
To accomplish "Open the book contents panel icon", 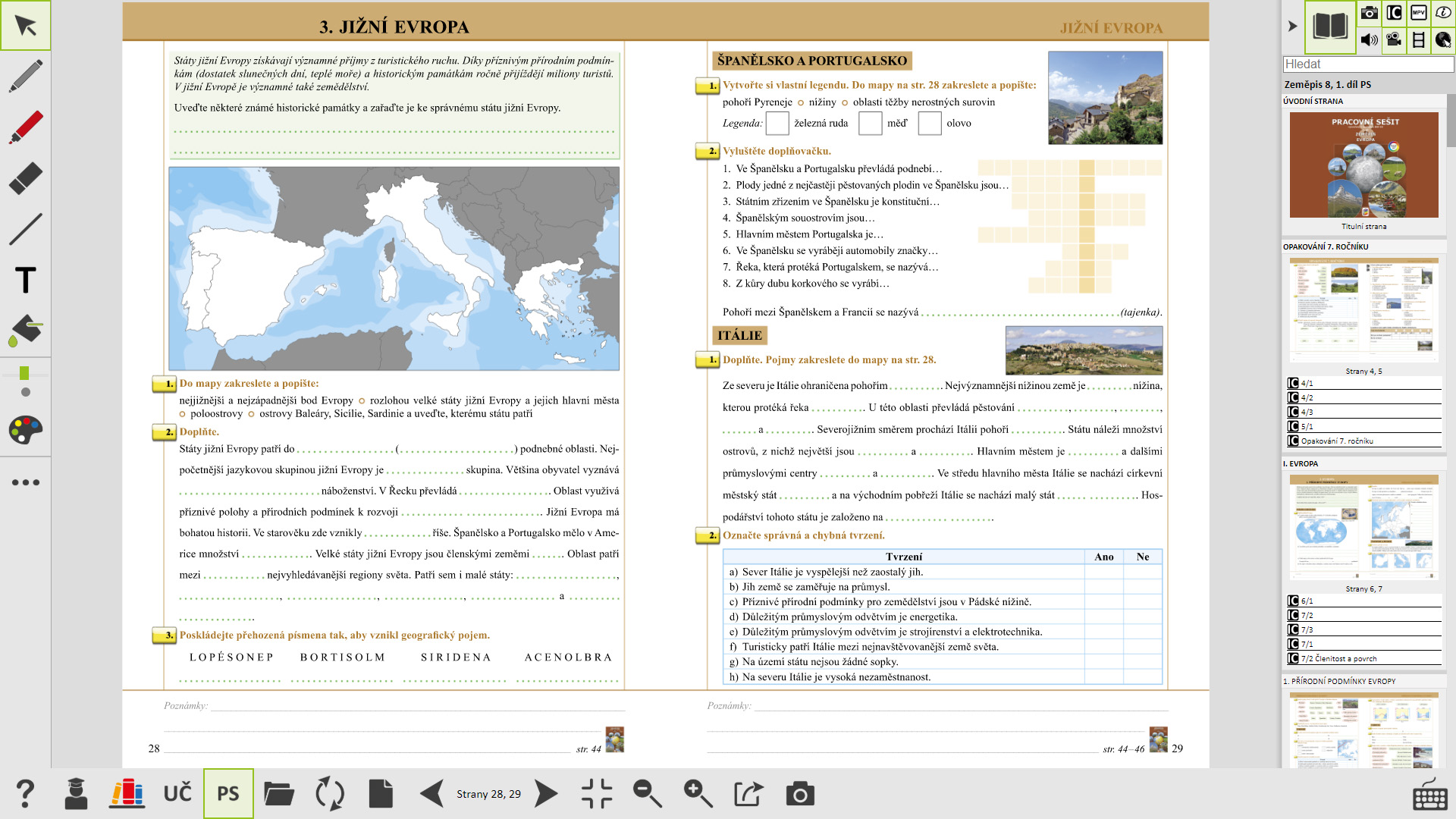I will tap(1331, 27).
